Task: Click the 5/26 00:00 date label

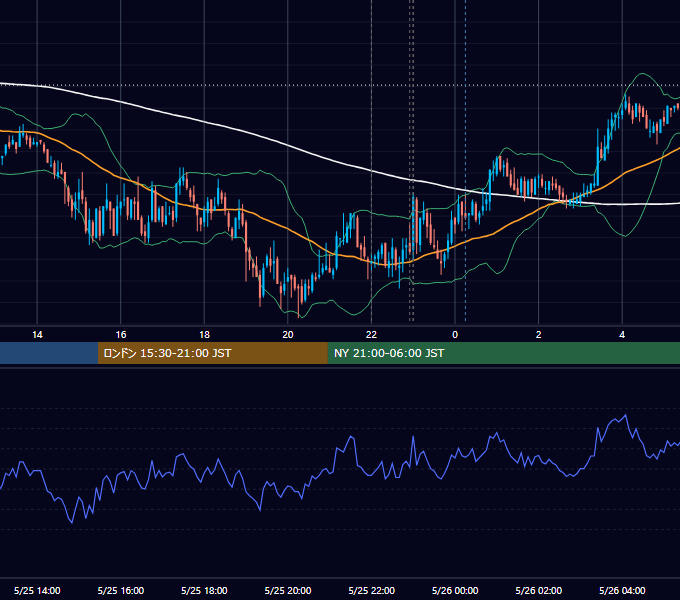Action: [x=455, y=590]
